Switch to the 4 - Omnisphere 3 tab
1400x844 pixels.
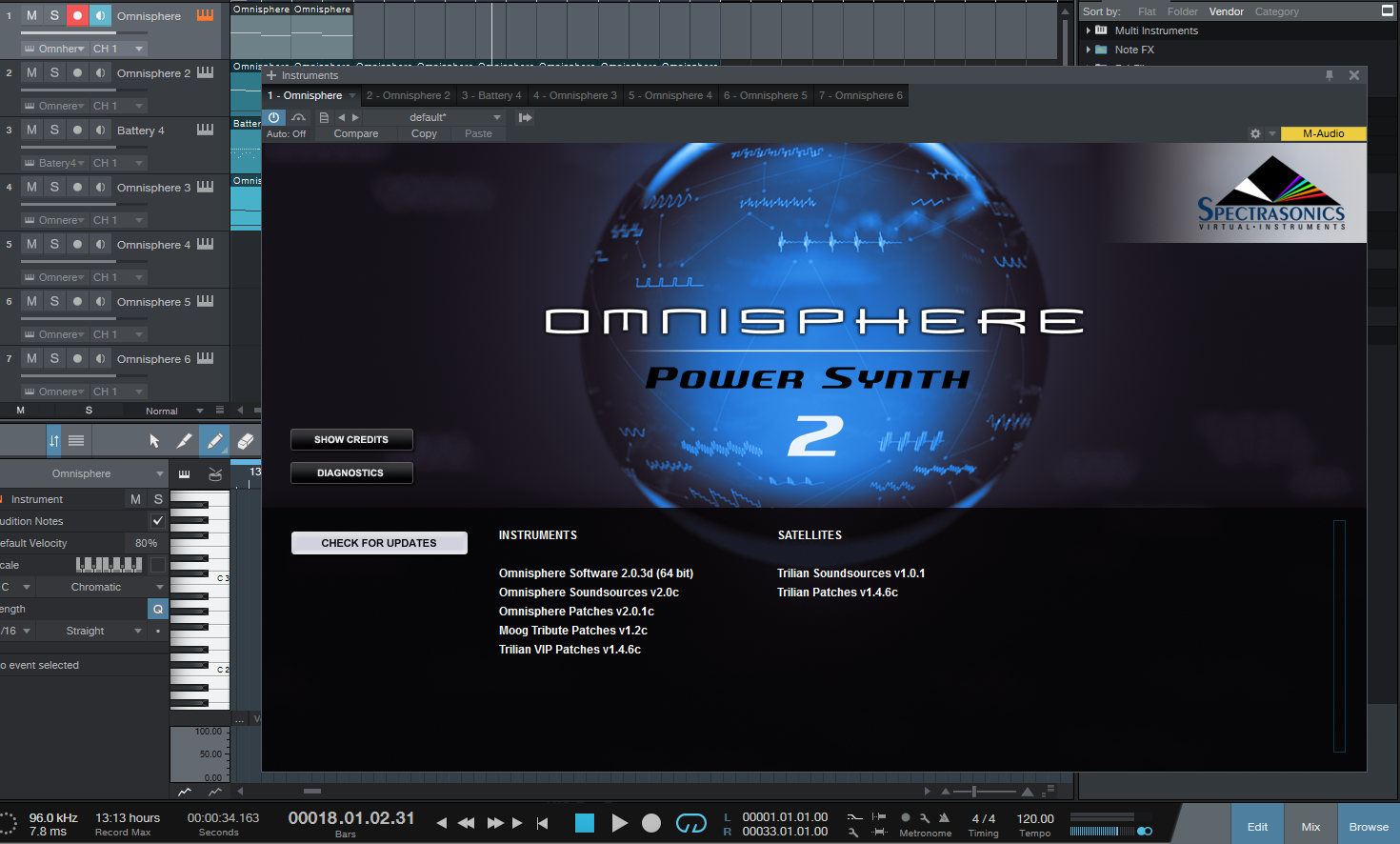[575, 95]
